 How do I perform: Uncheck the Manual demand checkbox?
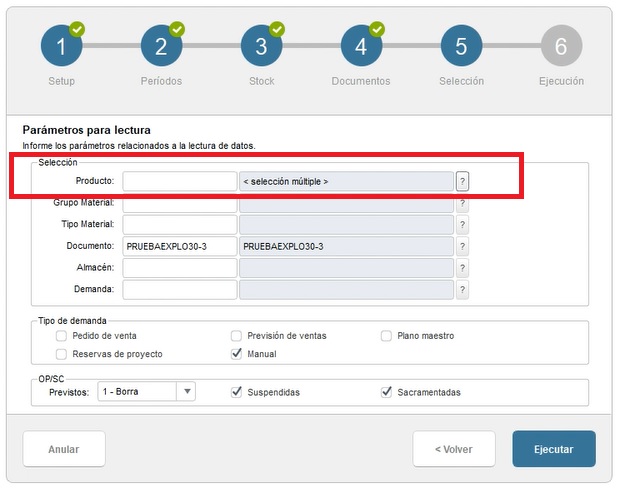[236, 354]
